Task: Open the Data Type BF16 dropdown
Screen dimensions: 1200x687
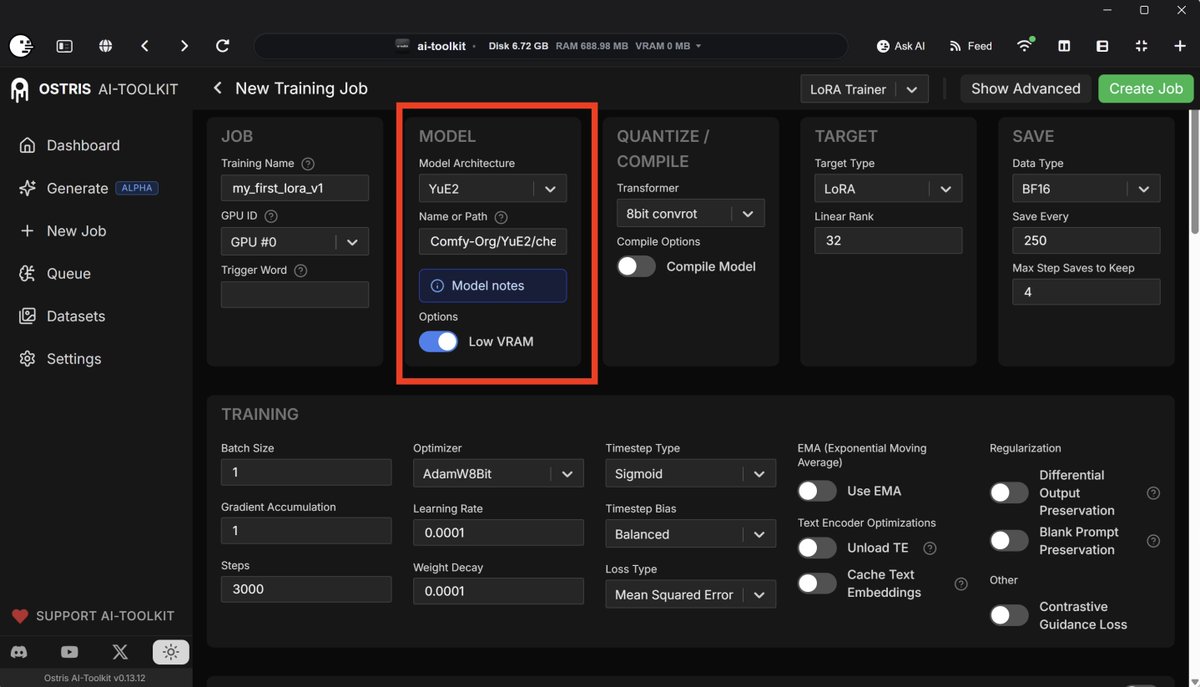Action: [1087, 188]
